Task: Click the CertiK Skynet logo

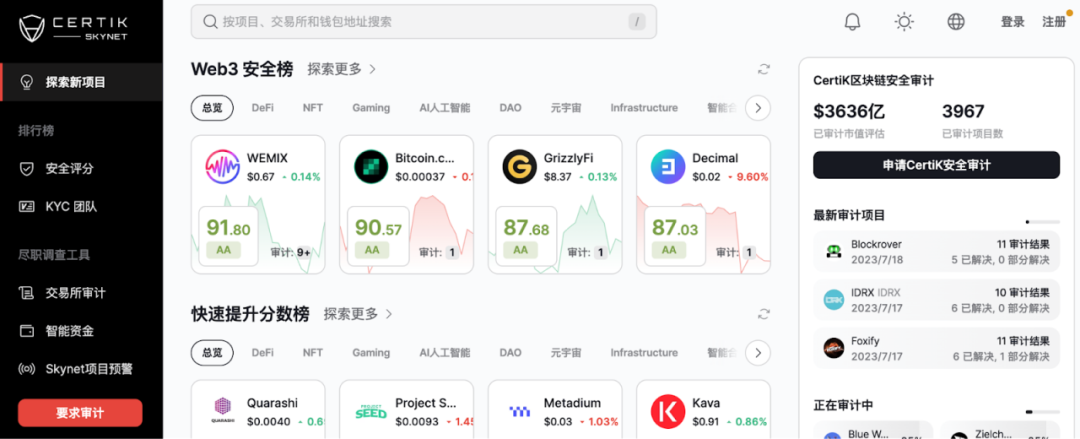Action: [x=73, y=28]
